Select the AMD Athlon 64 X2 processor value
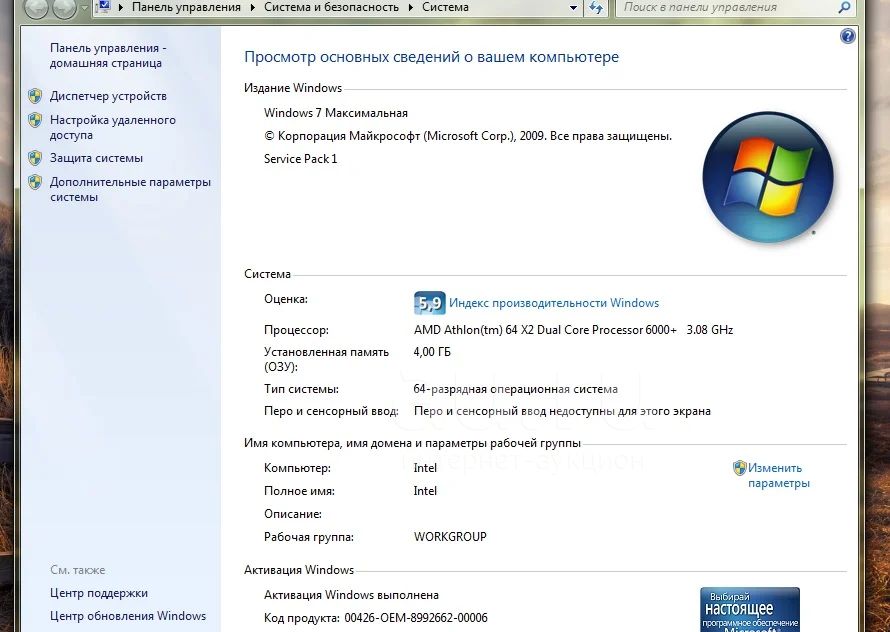Image resolution: width=890 pixels, height=632 pixels. click(x=573, y=330)
